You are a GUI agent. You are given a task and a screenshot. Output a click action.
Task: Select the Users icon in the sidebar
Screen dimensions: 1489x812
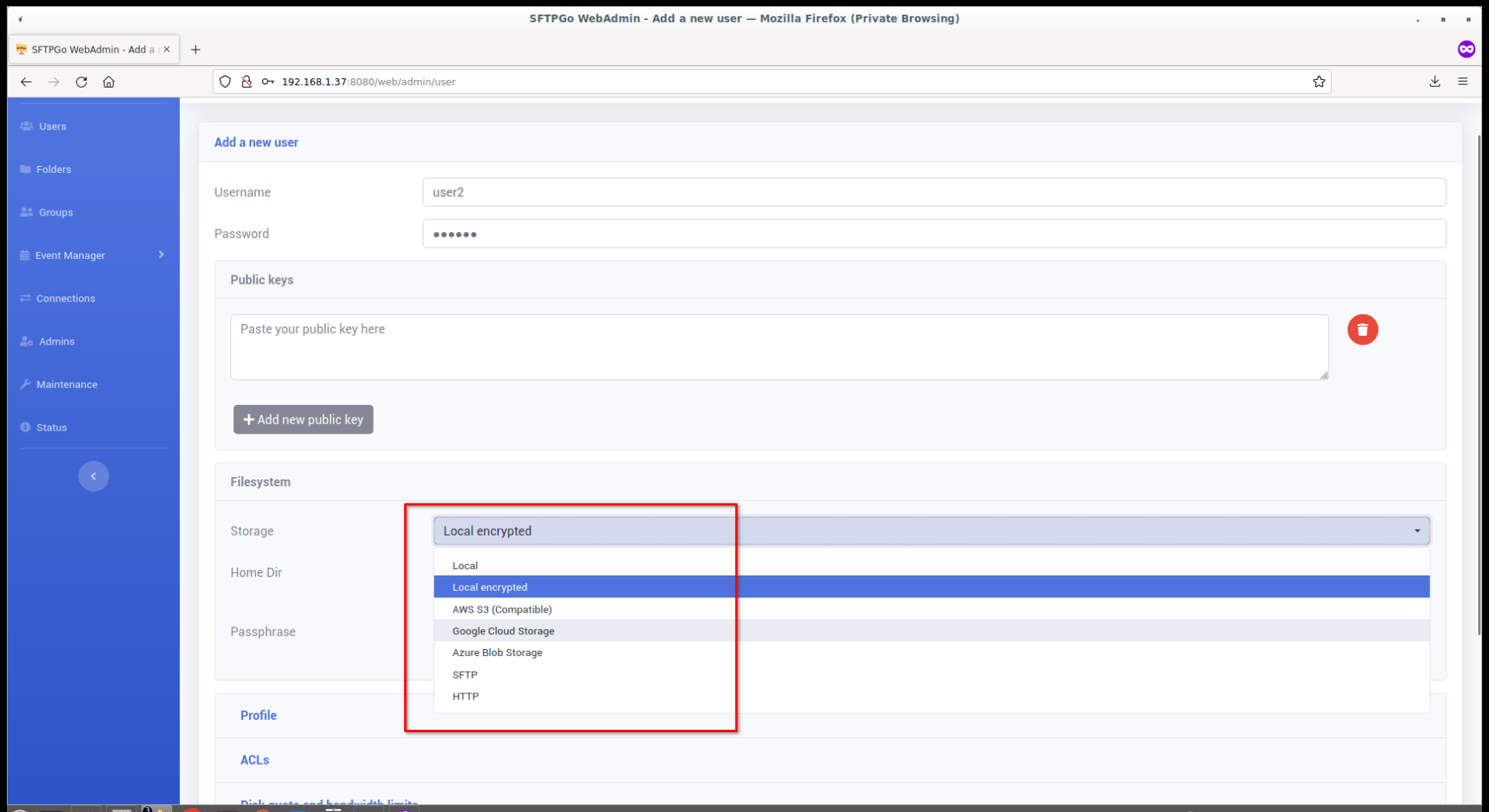click(x=26, y=126)
